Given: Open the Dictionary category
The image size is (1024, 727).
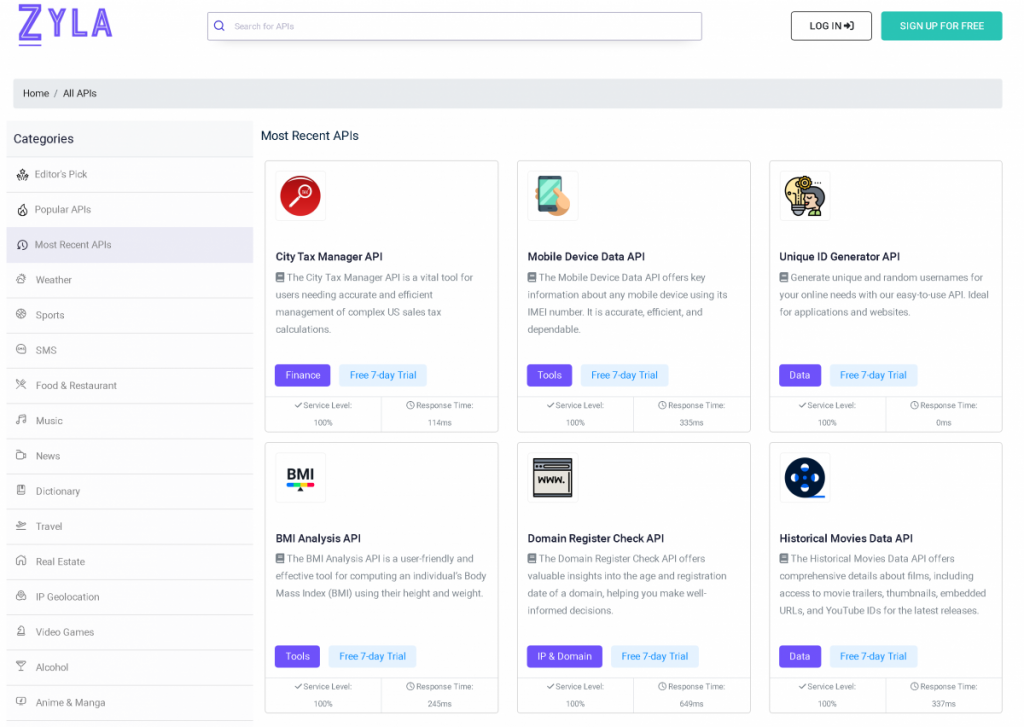Looking at the screenshot, I should [129, 492].
